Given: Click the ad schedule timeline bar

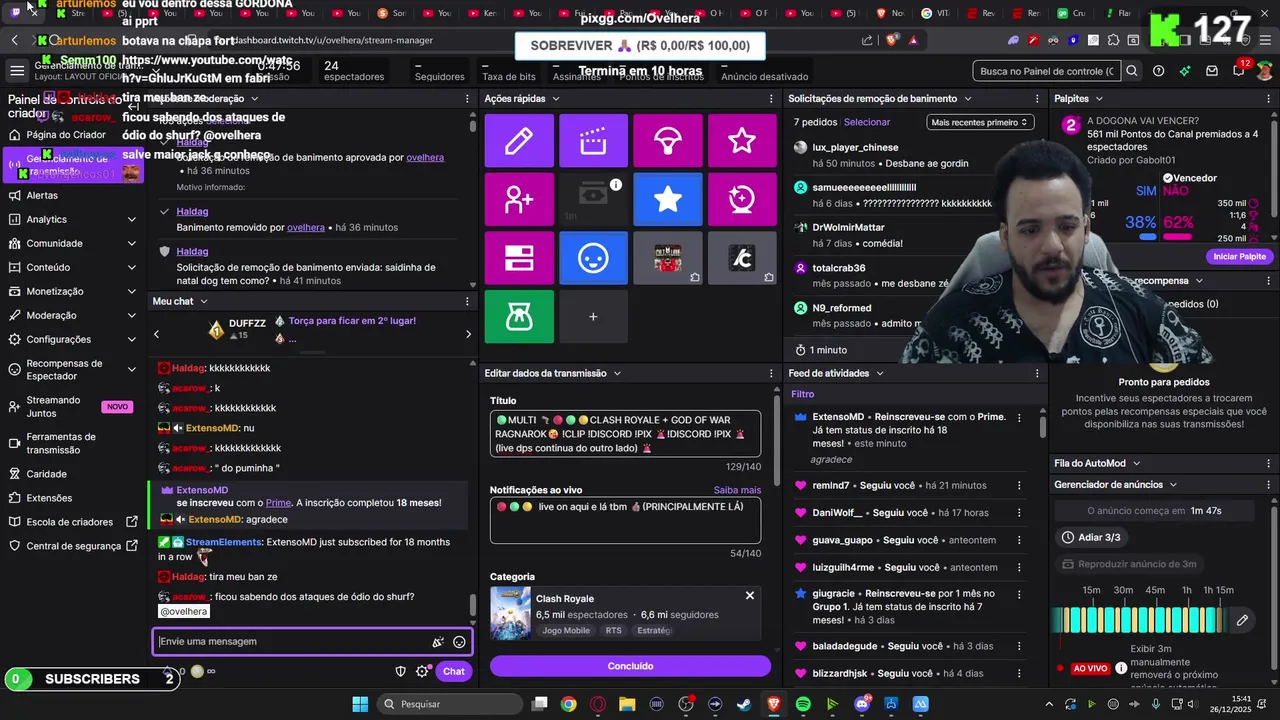Looking at the screenshot, I should pyautogui.click(x=1140, y=620).
